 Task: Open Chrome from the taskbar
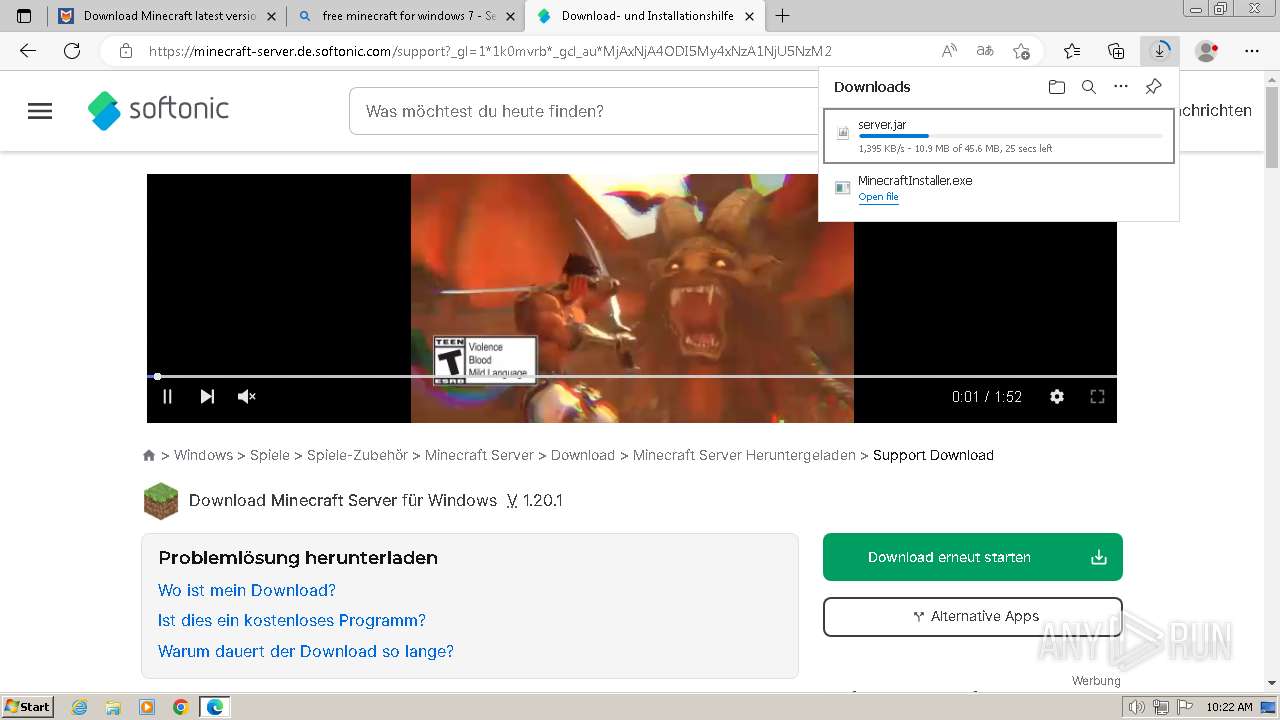[180, 707]
